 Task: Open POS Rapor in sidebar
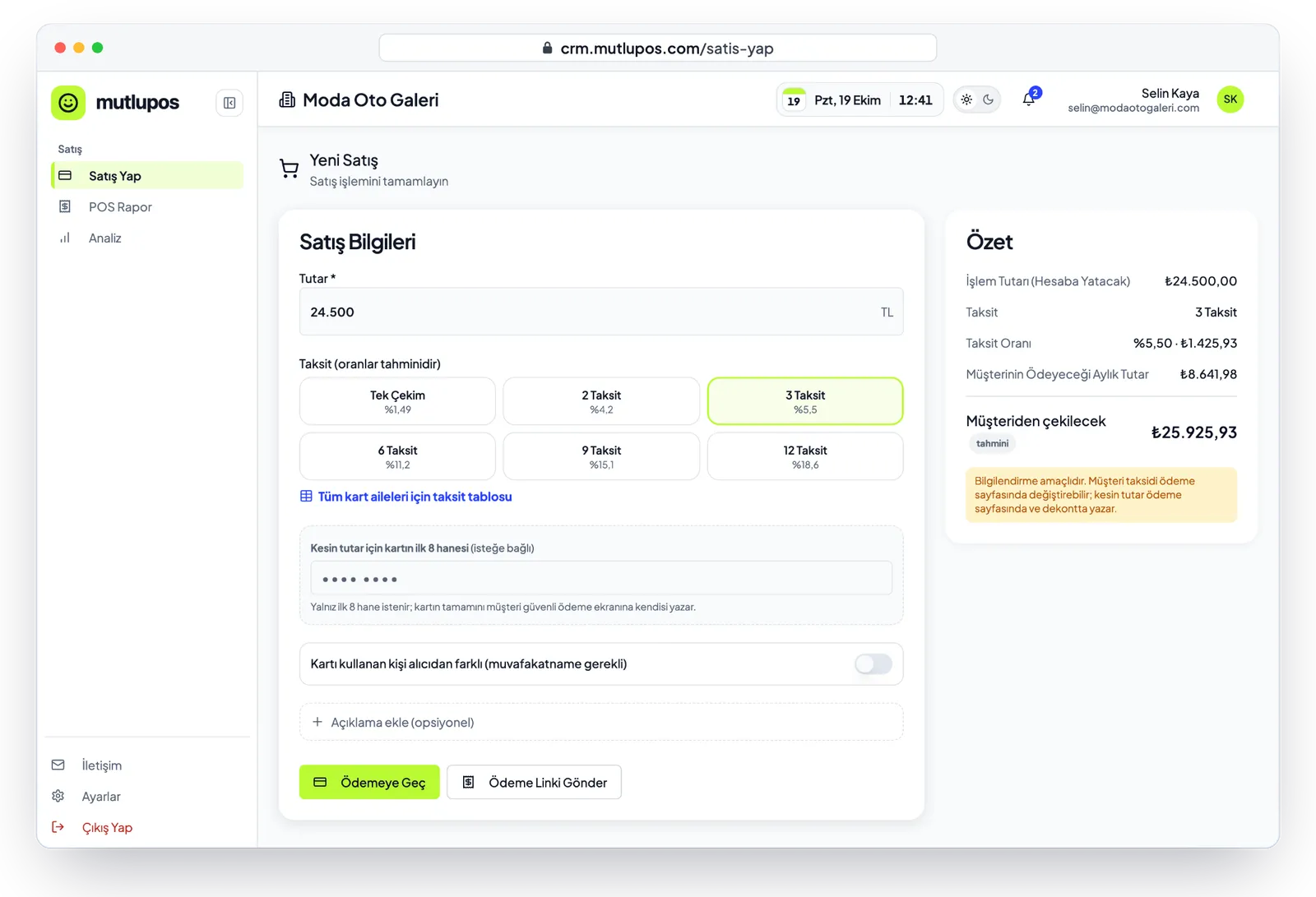(x=147, y=206)
